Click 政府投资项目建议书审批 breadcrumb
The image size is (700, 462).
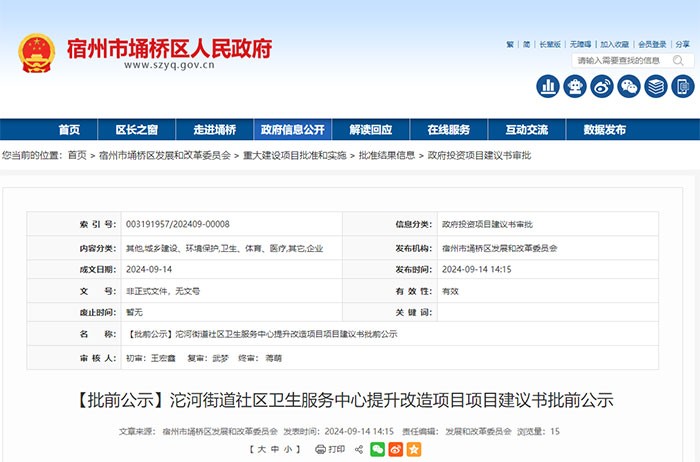(479, 155)
